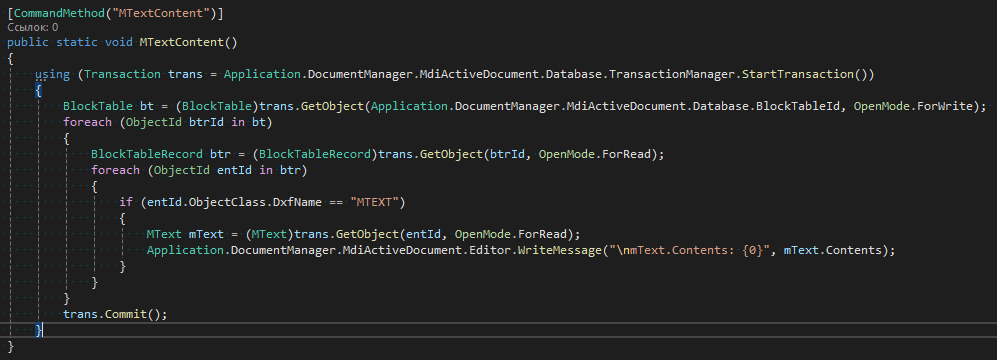Click MTextContent() in the method declaration
The image size is (997, 360).
point(188,42)
